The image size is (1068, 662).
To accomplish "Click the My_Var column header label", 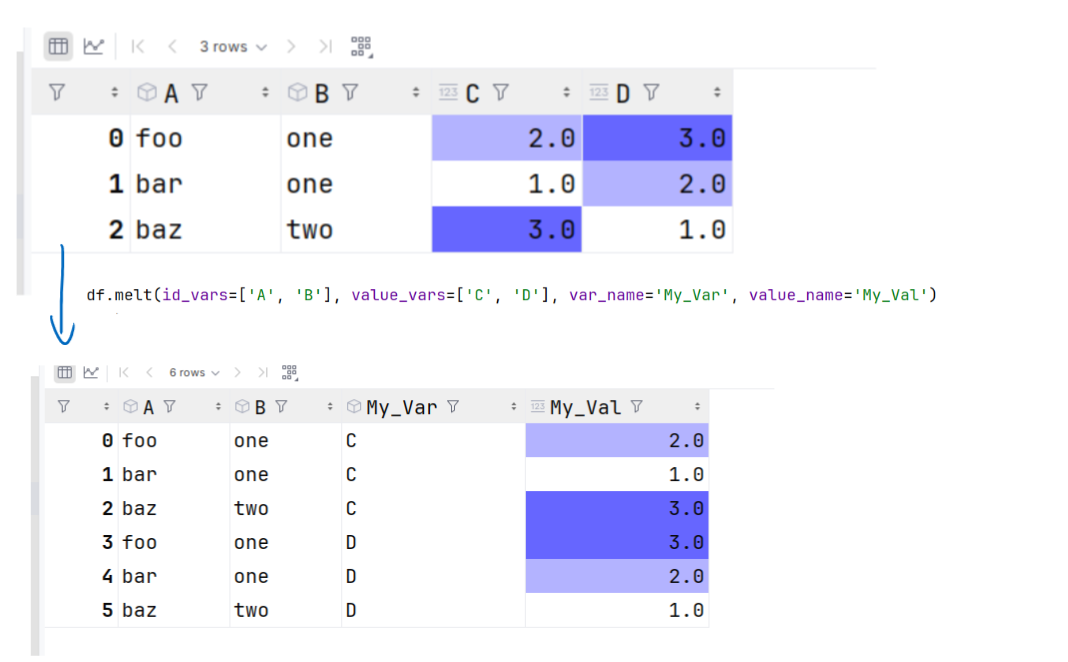I will click(x=402, y=407).
